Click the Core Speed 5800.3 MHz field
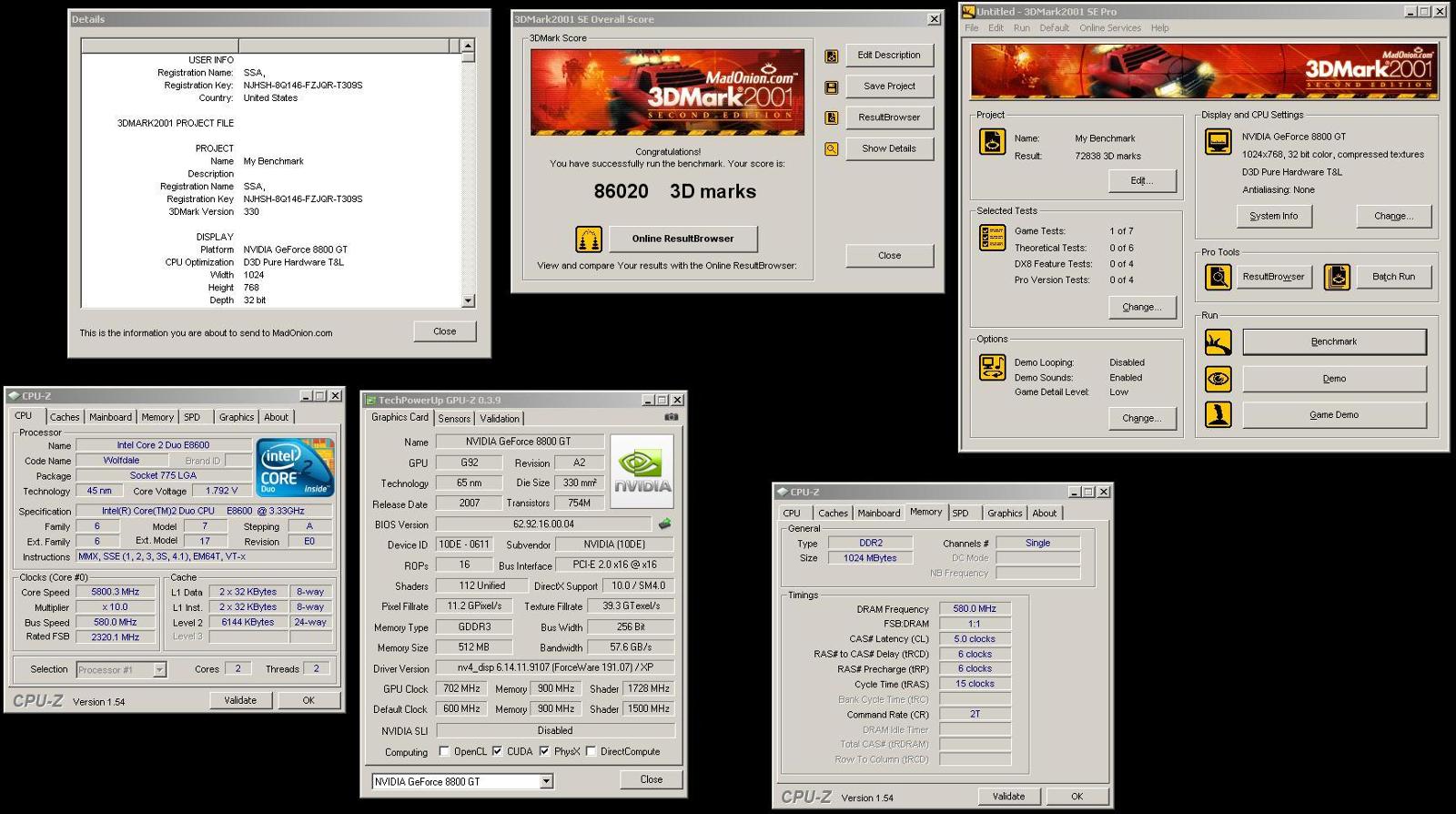Image resolution: width=1456 pixels, height=814 pixels. (x=116, y=592)
